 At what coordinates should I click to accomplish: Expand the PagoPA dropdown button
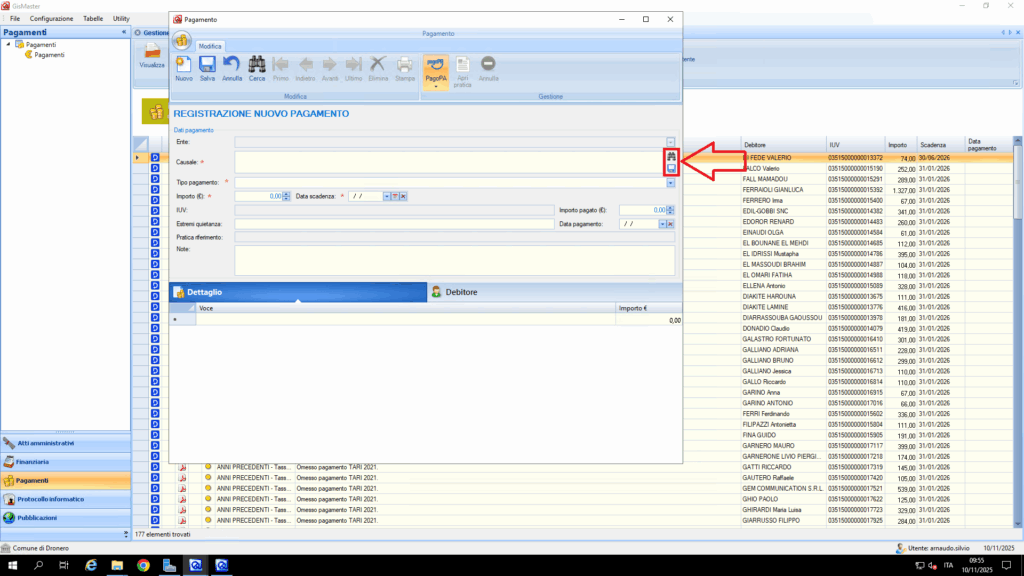[x=434, y=87]
